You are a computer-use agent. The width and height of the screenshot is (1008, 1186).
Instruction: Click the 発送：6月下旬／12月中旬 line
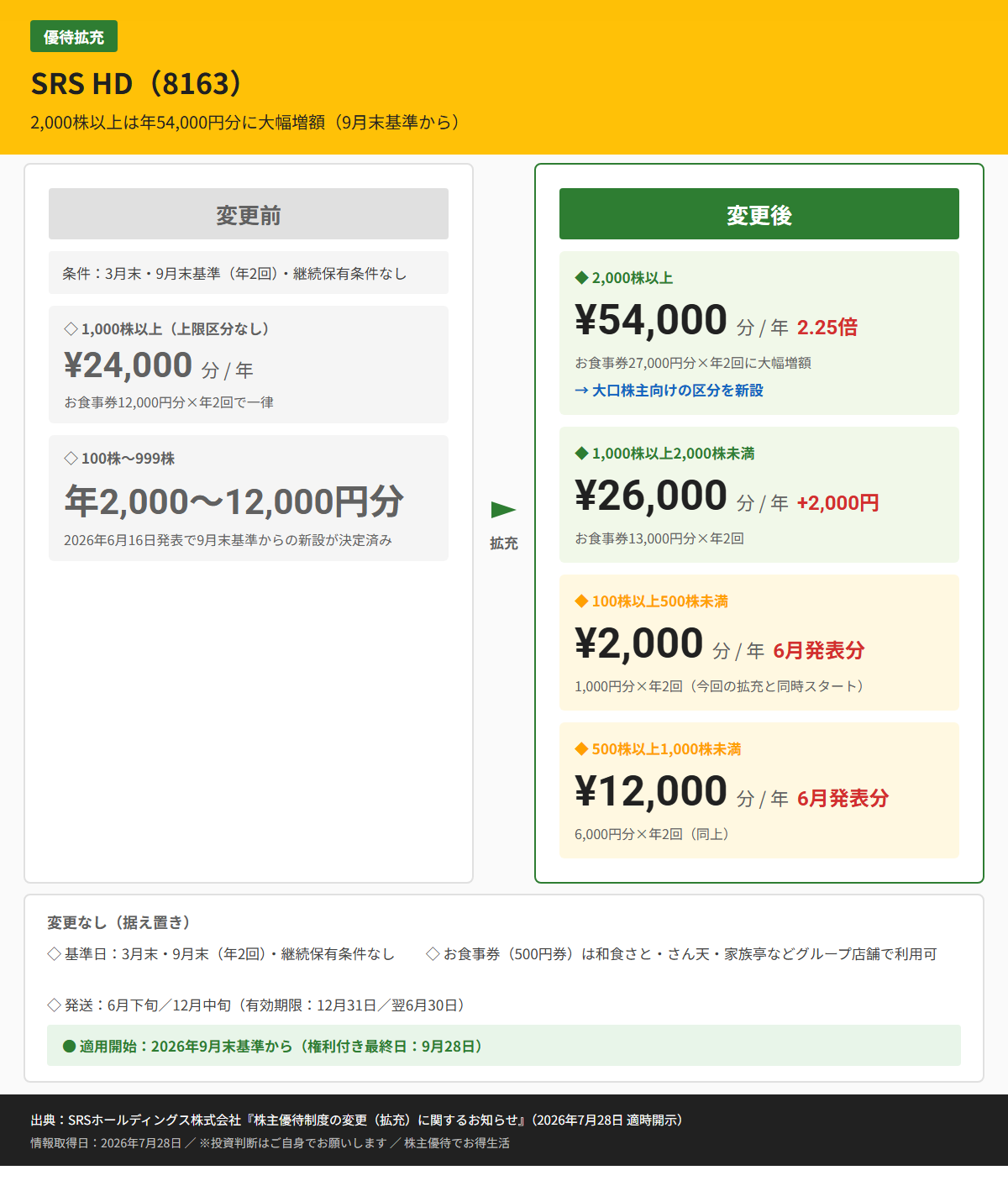[256, 1005]
